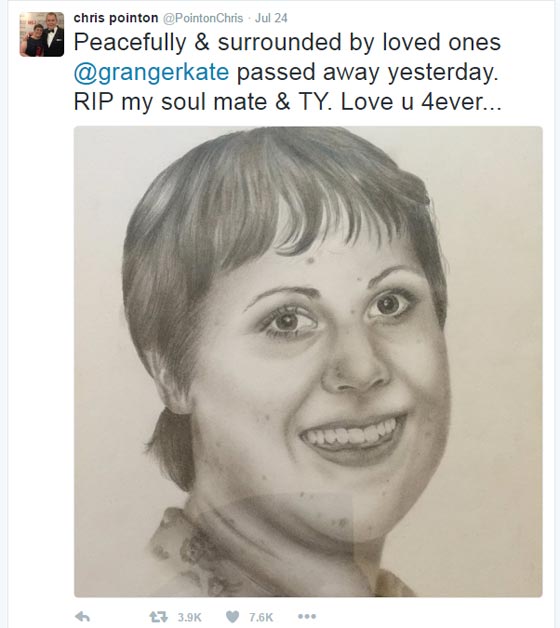Like the tweet with the heart icon
Image resolution: width=560 pixels, height=628 pixels.
[x=233, y=617]
